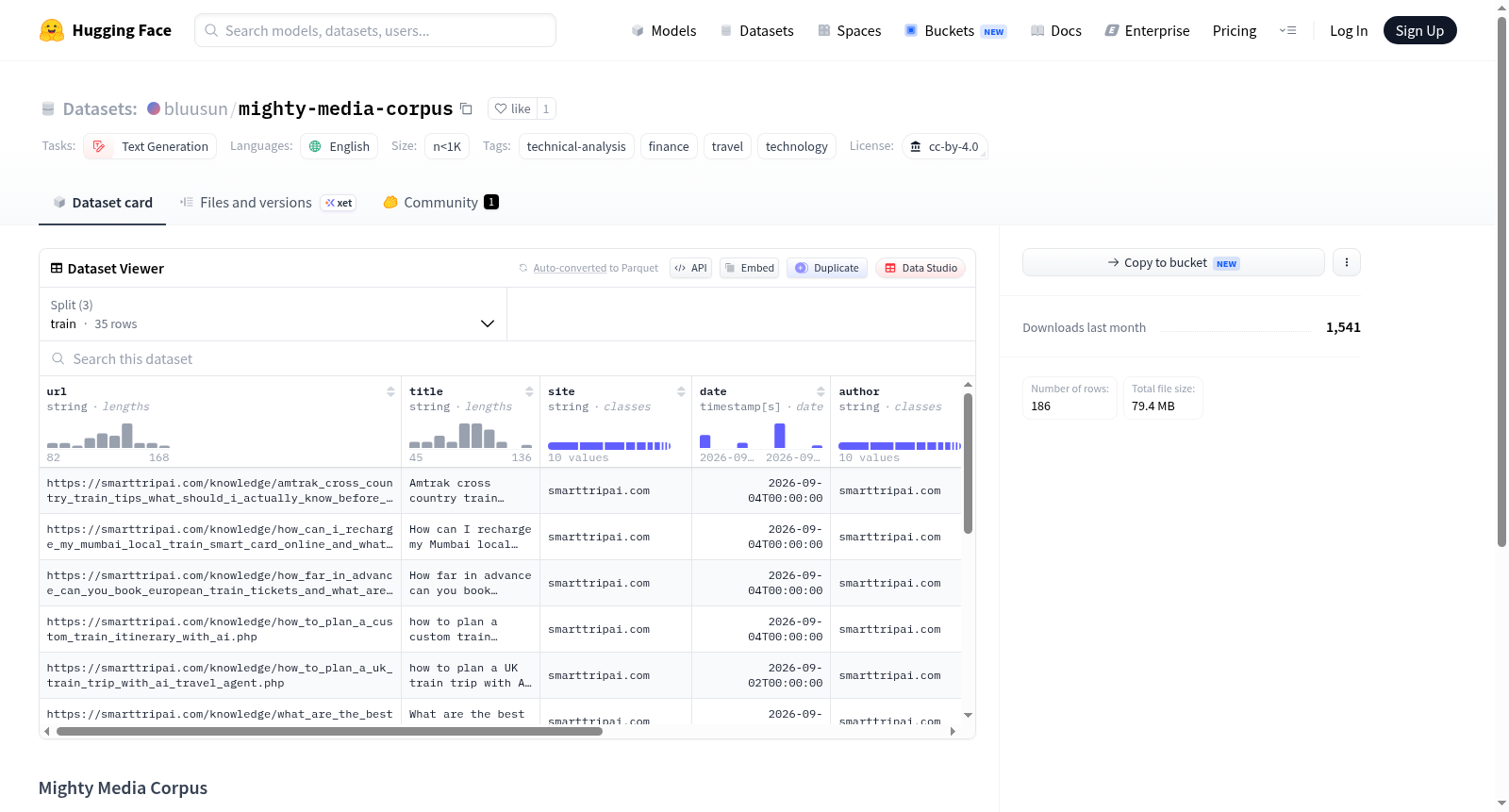Click the cc-by-4.0 license tag
This screenshot has height=812, width=1509.
pyautogui.click(x=945, y=146)
